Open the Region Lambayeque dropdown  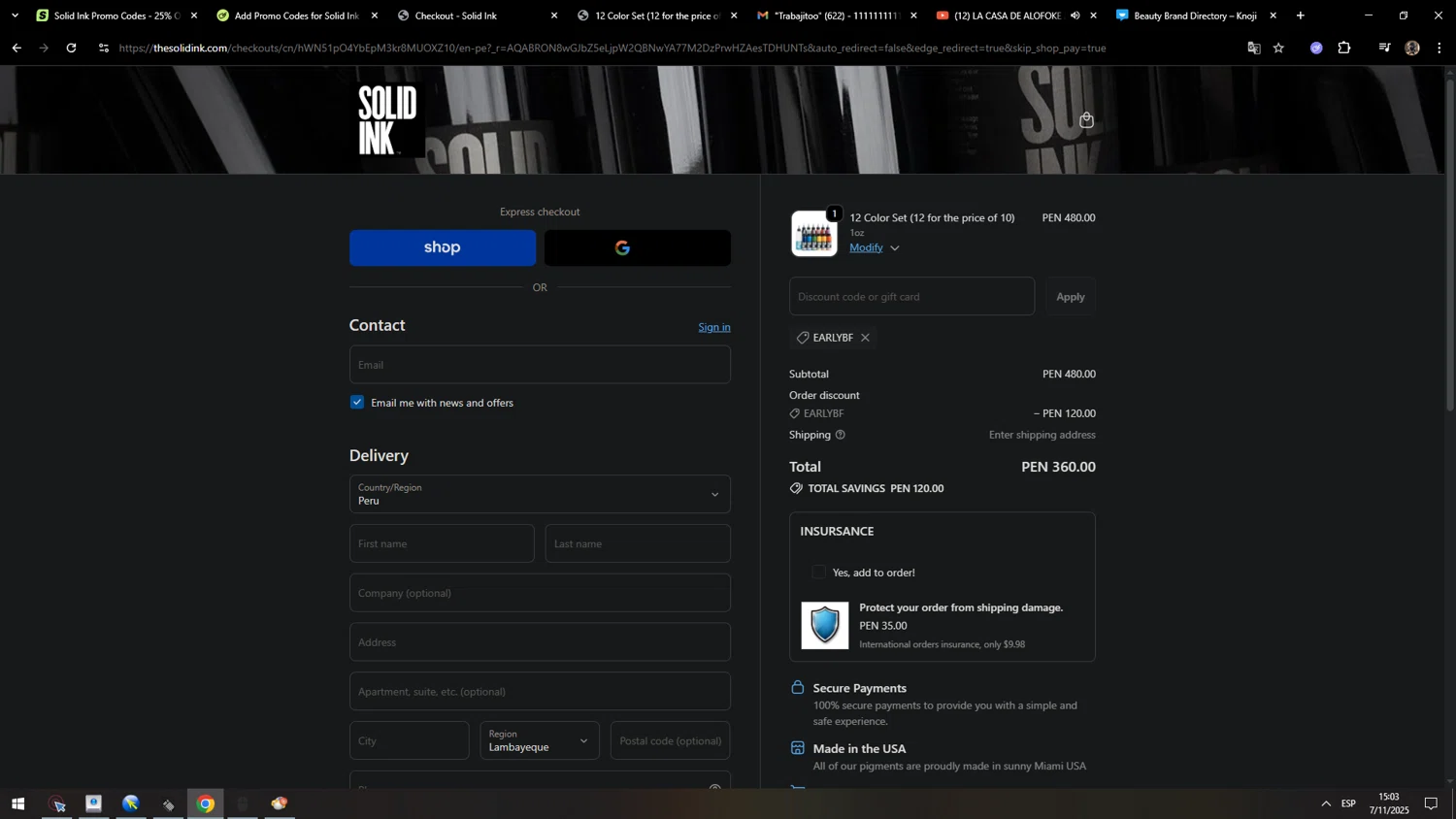point(540,740)
